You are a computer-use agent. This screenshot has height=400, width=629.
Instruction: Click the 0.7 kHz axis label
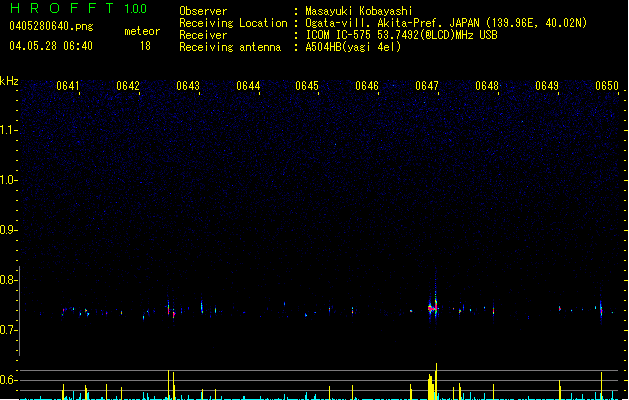point(8,330)
